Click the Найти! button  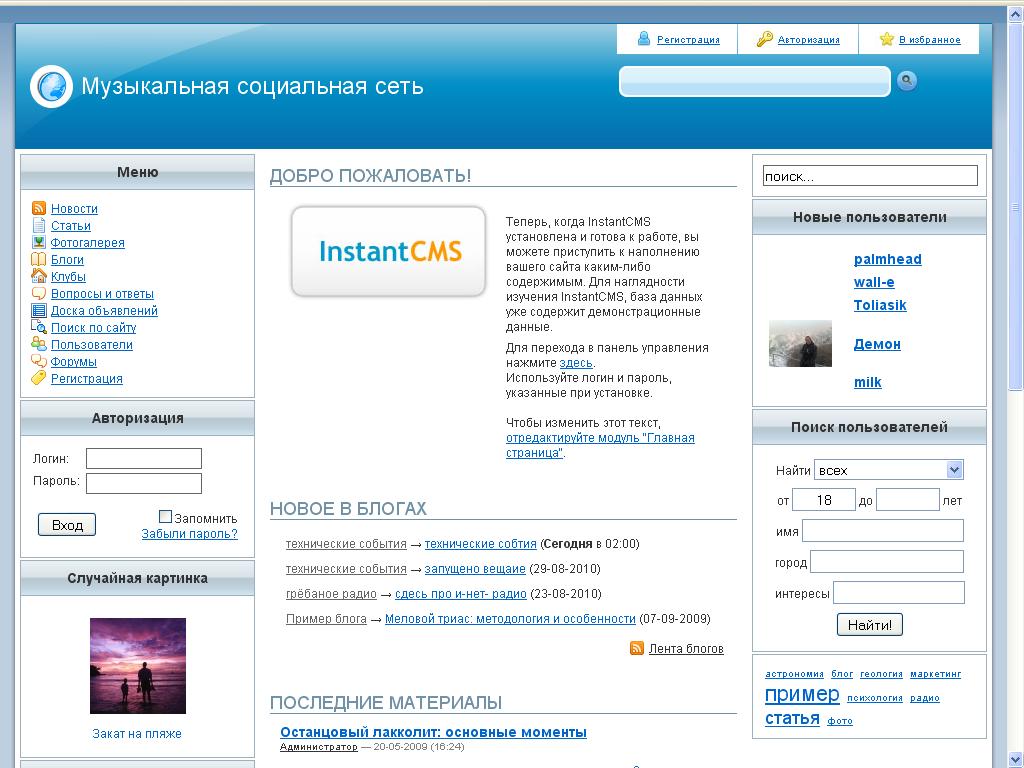(x=869, y=625)
